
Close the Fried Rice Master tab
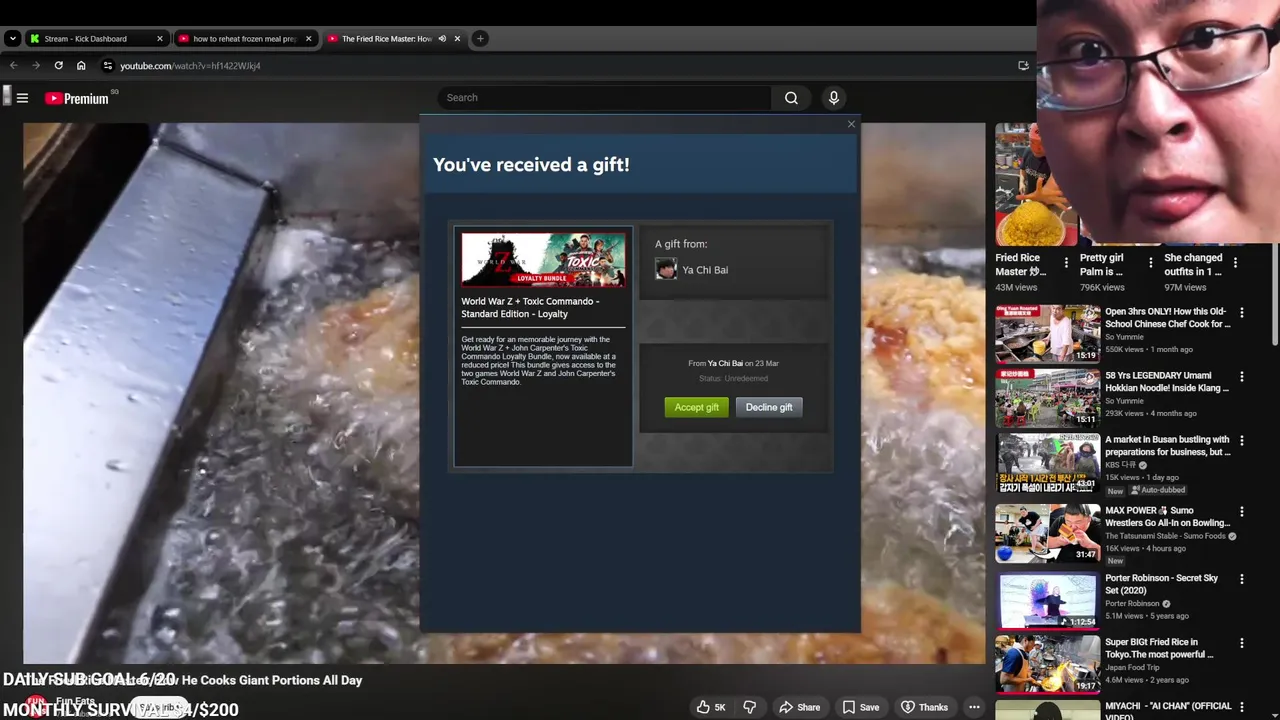[x=457, y=39]
